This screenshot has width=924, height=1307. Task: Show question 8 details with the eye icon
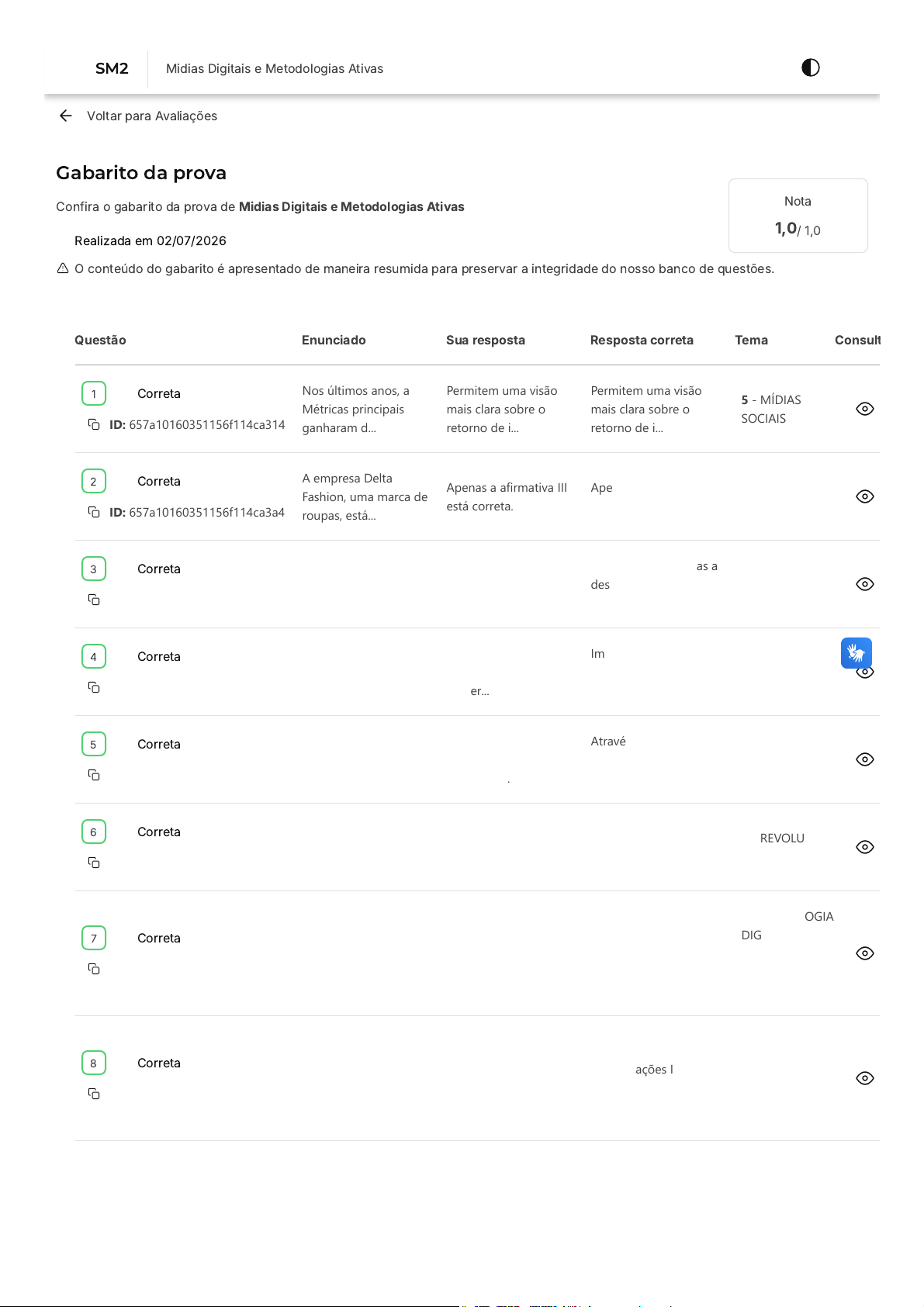pos(865,1078)
